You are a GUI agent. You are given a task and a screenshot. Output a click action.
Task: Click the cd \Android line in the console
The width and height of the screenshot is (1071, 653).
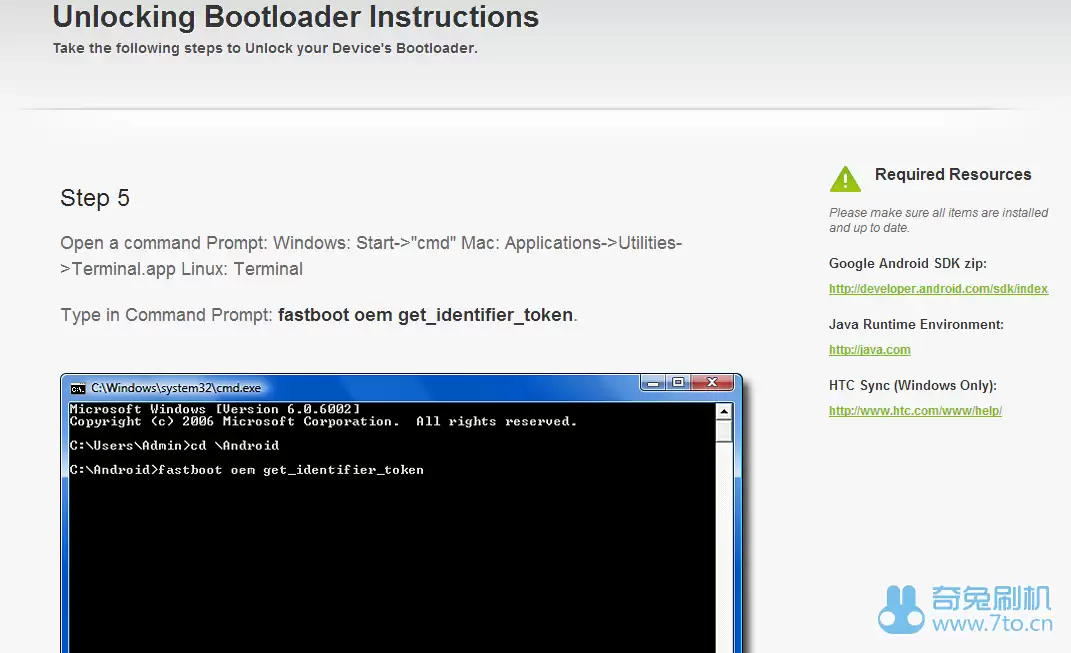click(x=174, y=445)
